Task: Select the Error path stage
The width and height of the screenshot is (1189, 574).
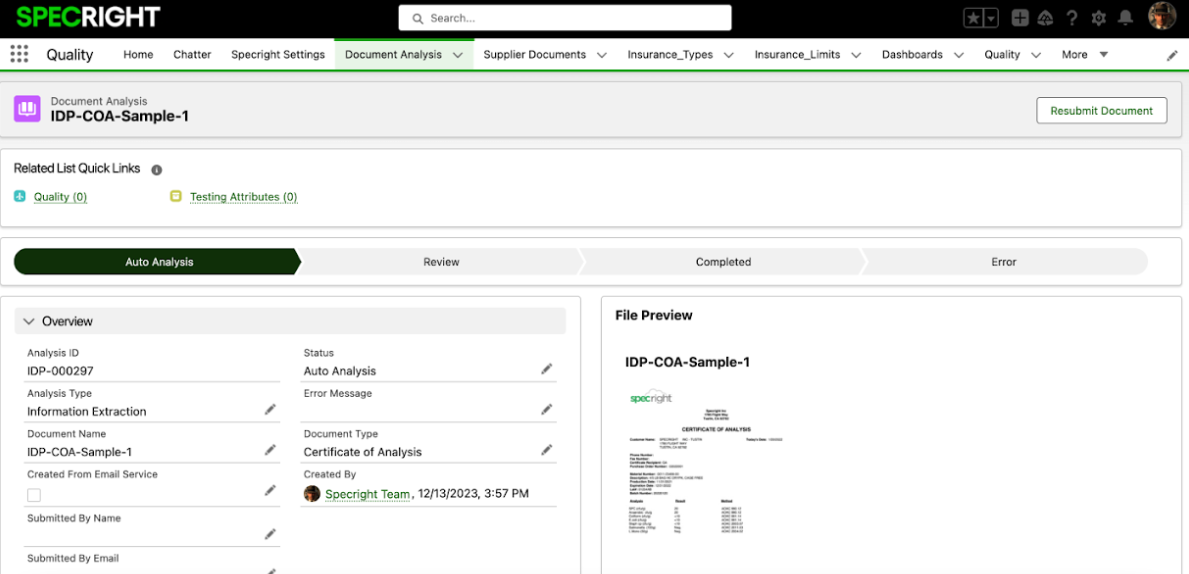Action: click(x=1003, y=262)
